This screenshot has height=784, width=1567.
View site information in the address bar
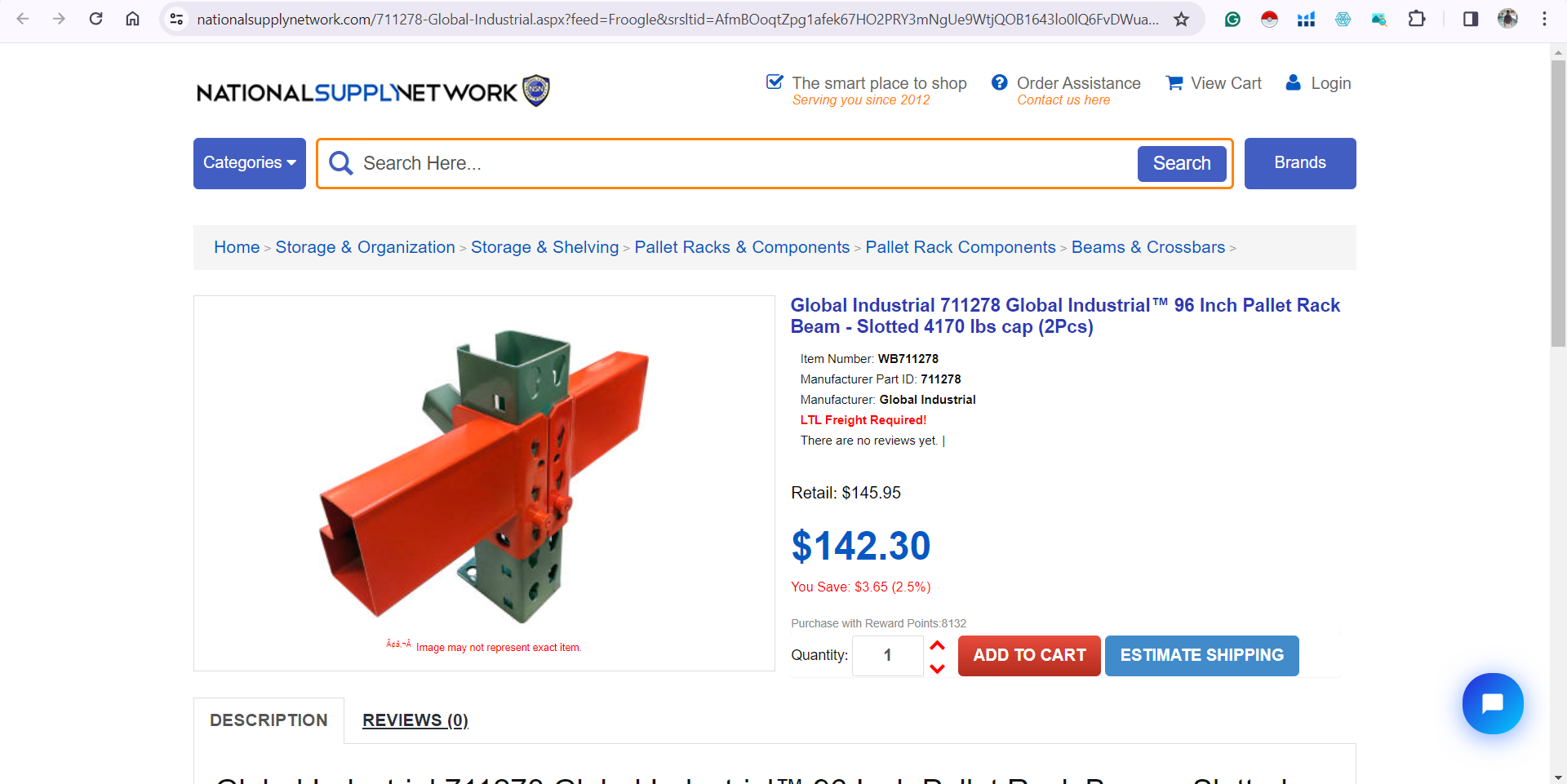(x=176, y=19)
